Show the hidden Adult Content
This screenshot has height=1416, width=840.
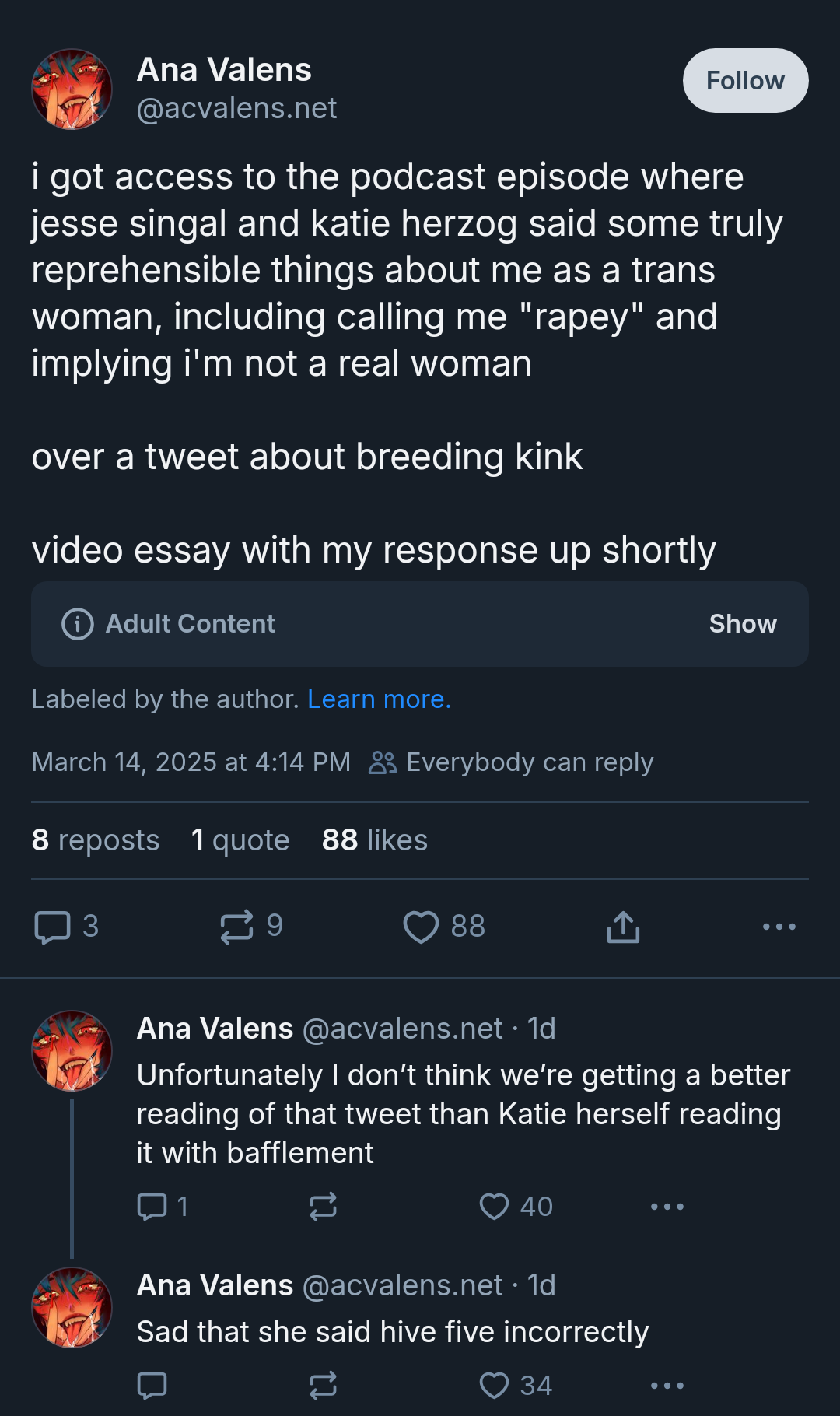click(742, 624)
